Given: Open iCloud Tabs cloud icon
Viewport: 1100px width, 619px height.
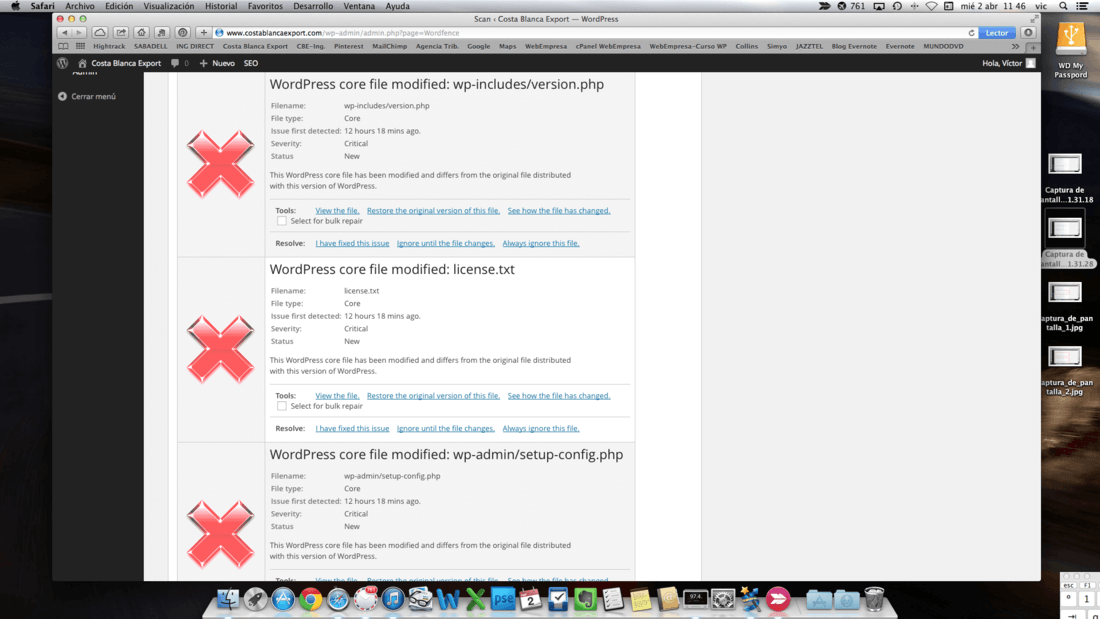Looking at the screenshot, I should [100, 33].
